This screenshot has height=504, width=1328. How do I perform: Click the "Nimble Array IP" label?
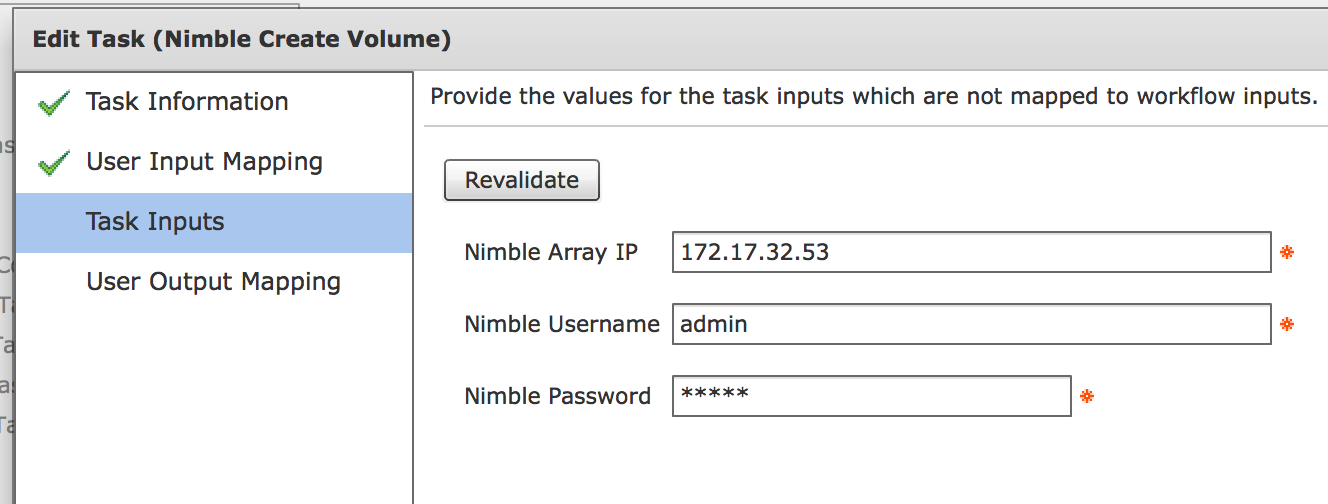click(551, 253)
